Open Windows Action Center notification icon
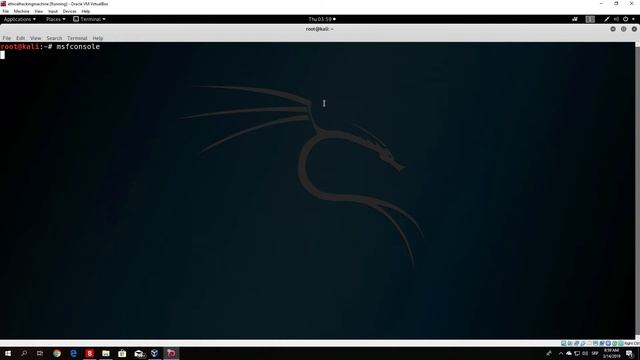This screenshot has height=360, width=640. [629, 353]
